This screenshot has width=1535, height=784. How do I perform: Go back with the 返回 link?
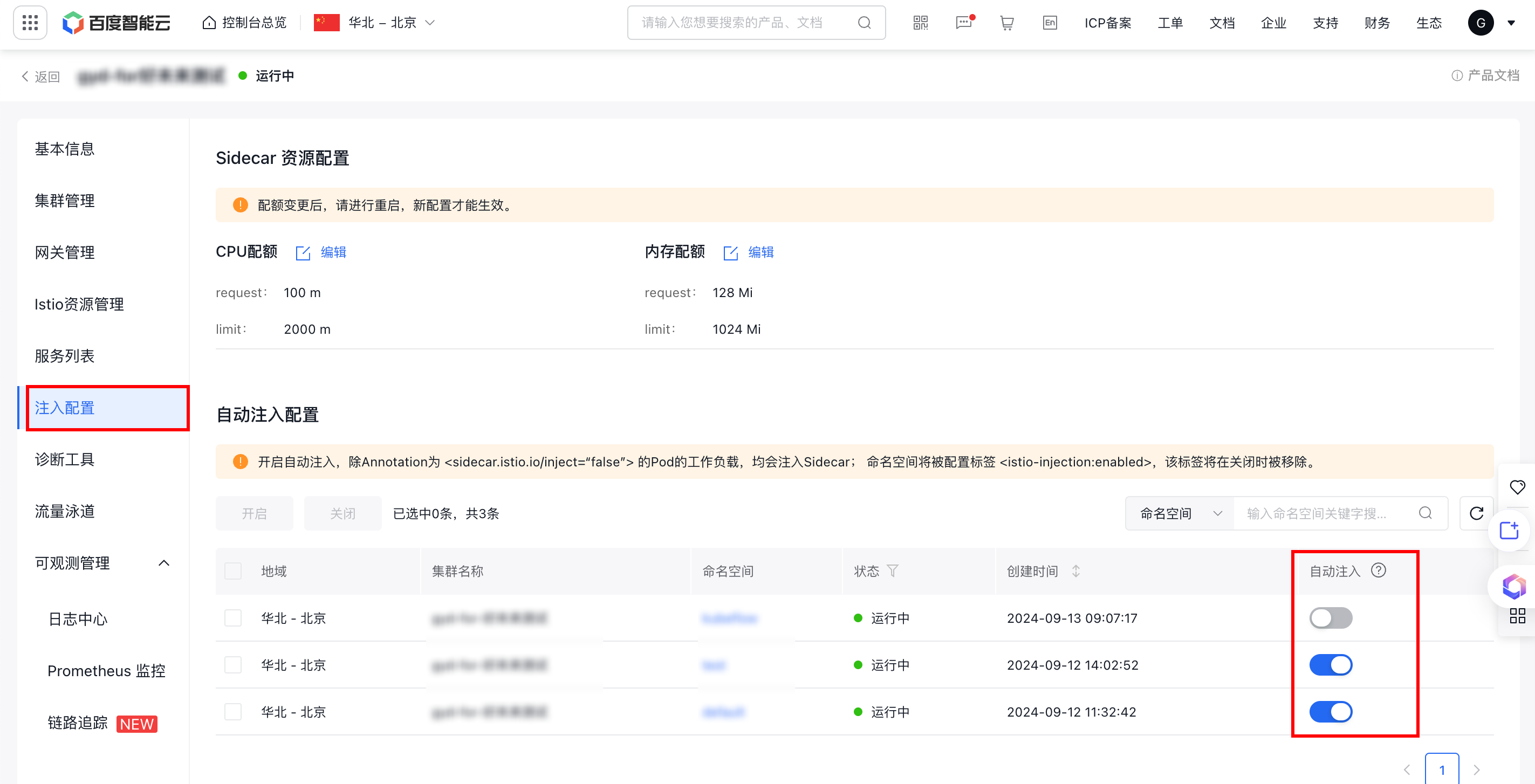pos(40,76)
